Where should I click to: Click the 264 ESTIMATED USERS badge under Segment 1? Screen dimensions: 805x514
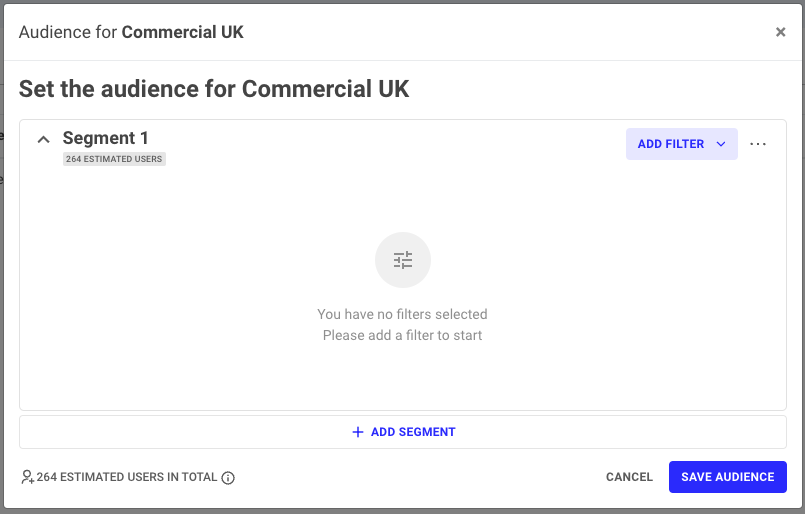pos(114,159)
